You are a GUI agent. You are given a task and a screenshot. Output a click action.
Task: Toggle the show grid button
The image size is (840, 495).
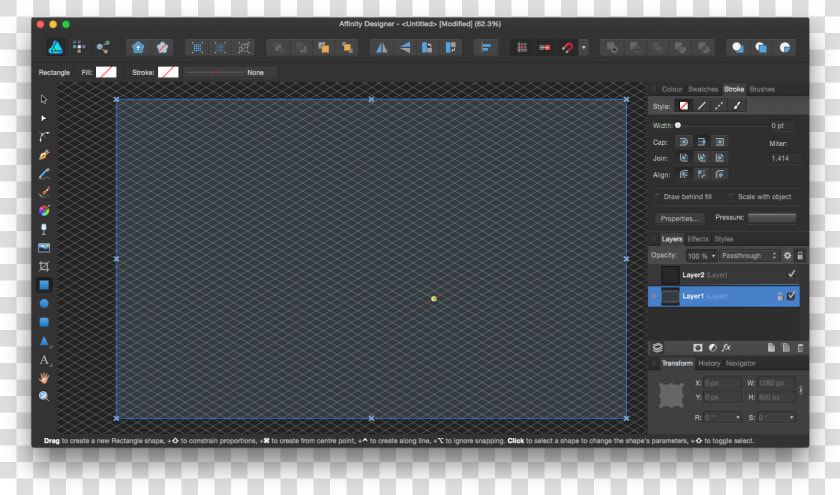click(x=522, y=48)
